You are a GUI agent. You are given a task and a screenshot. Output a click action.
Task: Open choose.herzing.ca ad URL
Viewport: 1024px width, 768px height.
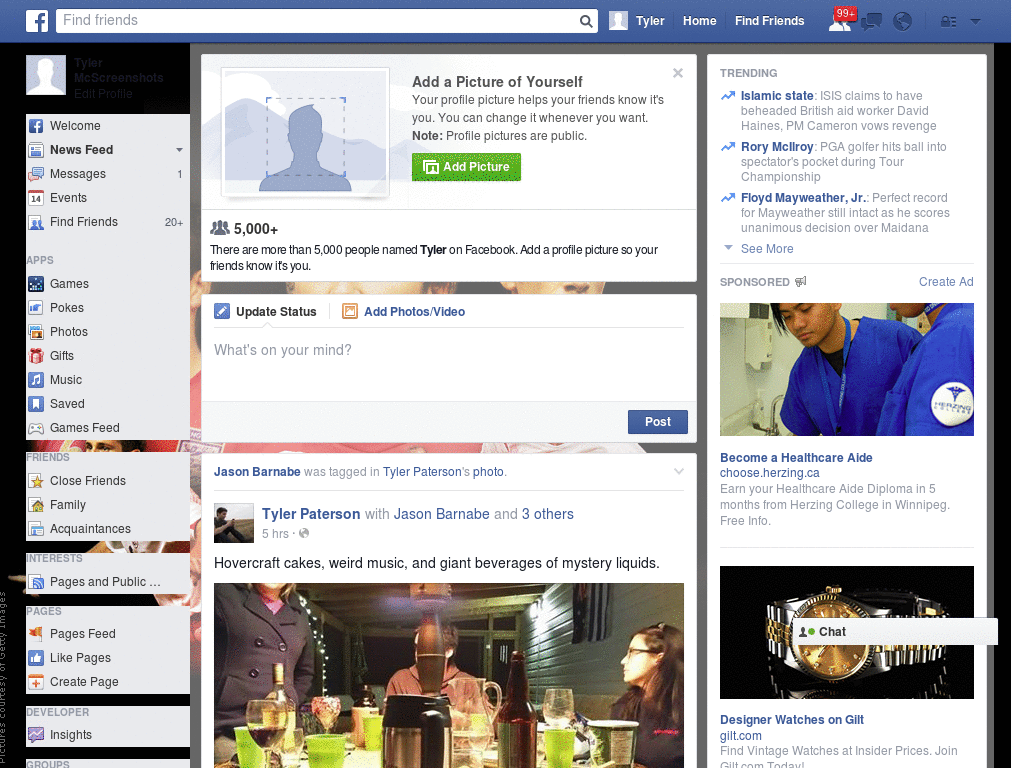pos(769,473)
